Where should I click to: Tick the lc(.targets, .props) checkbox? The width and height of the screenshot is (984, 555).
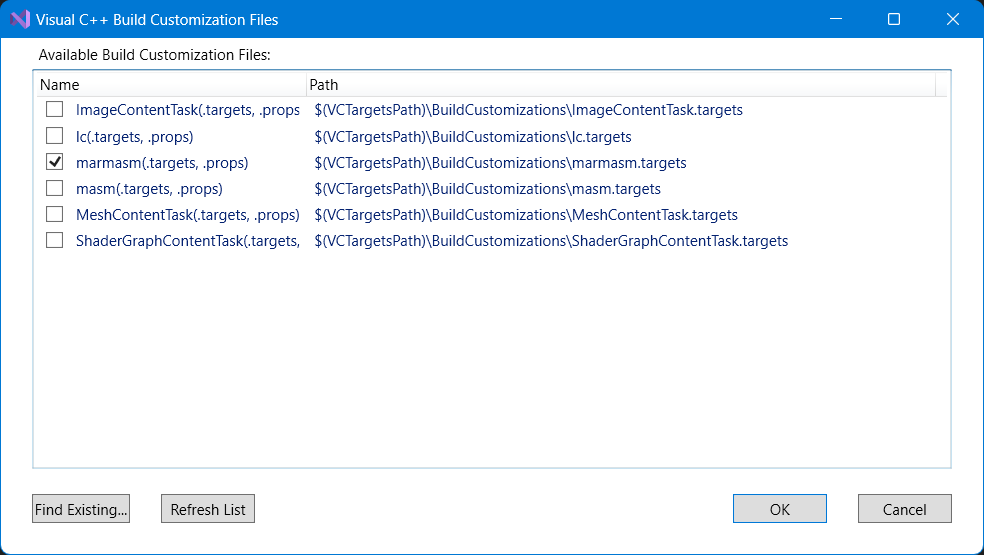point(55,136)
